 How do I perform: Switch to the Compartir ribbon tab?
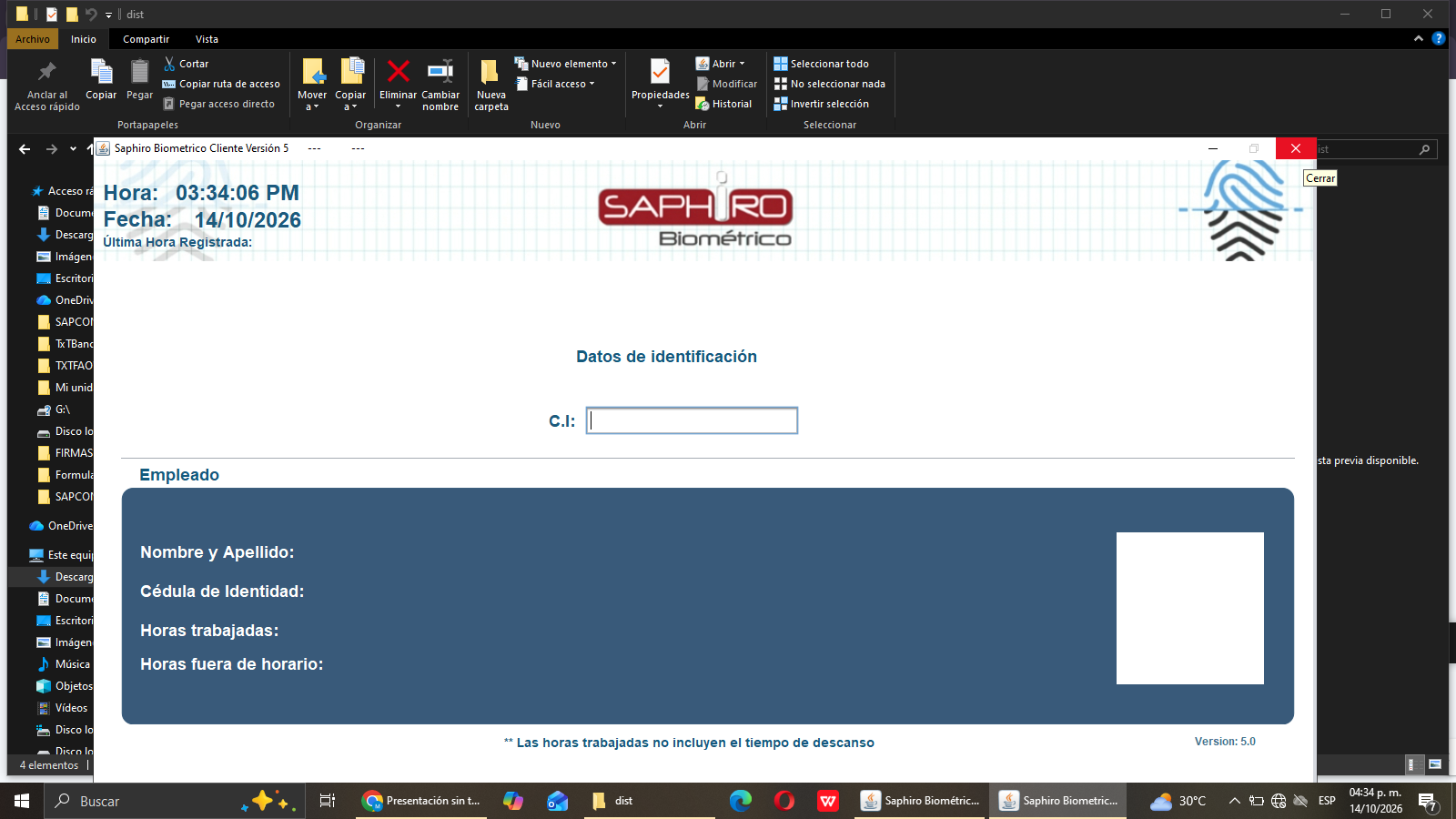tap(146, 39)
